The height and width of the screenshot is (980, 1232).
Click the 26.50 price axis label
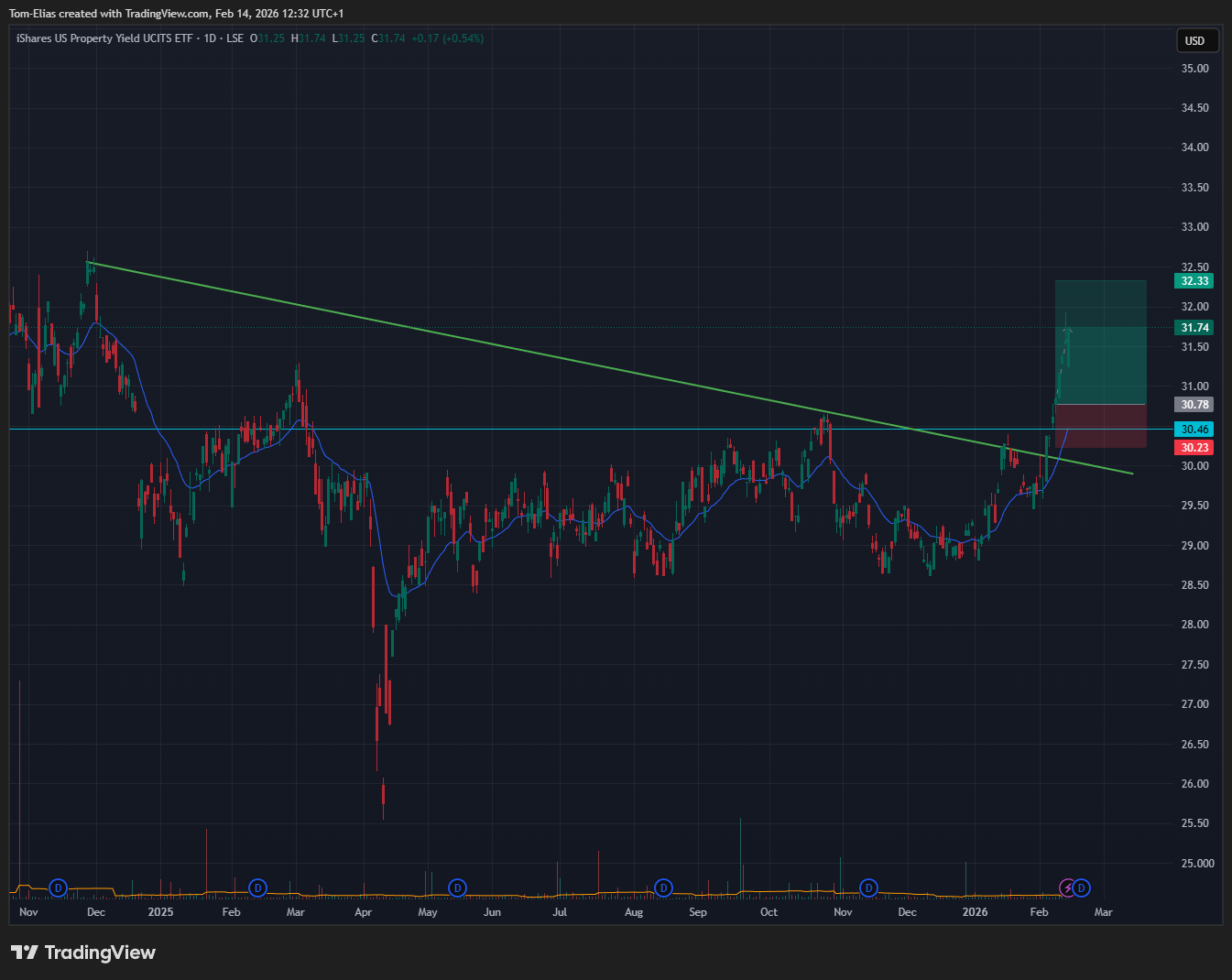click(x=1194, y=744)
